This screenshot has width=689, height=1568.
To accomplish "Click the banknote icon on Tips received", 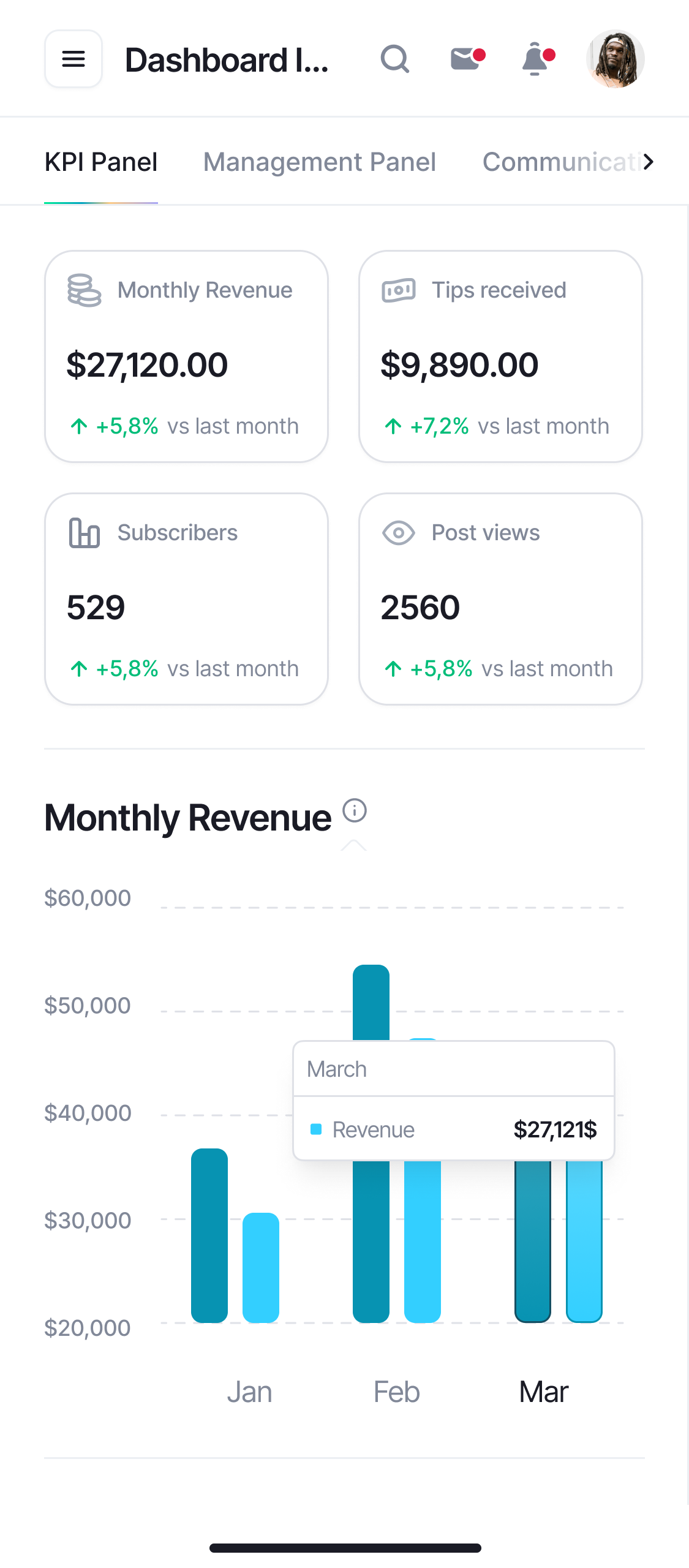I will [399, 290].
